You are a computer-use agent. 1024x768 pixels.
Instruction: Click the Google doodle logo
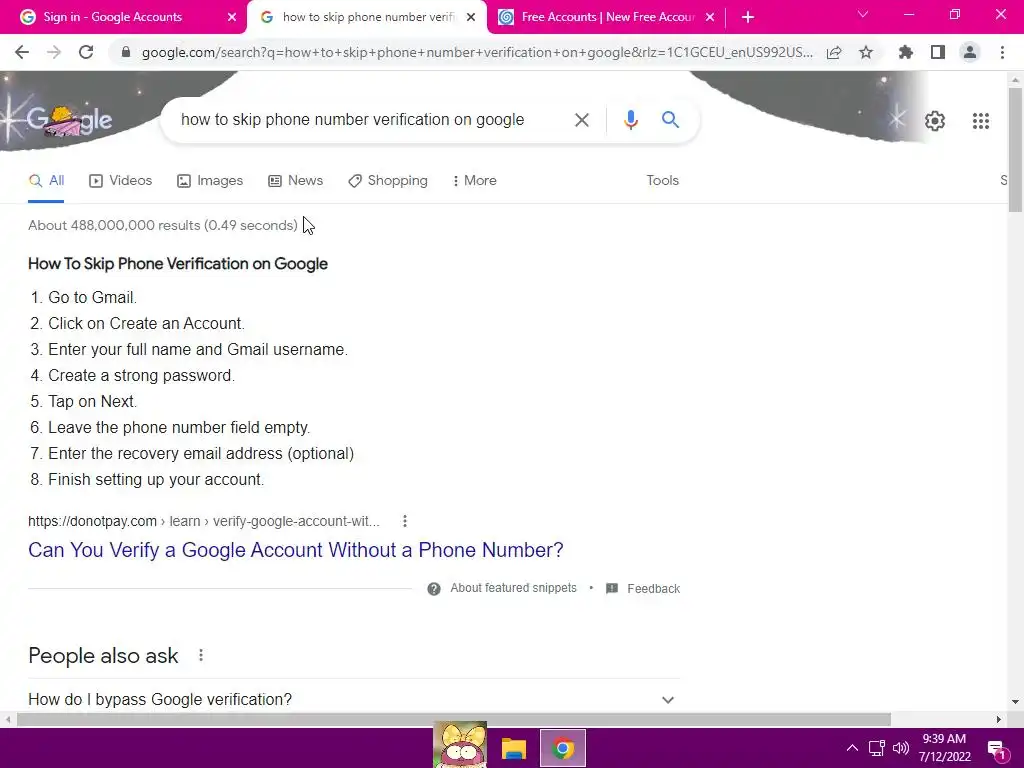pyautogui.click(x=69, y=120)
